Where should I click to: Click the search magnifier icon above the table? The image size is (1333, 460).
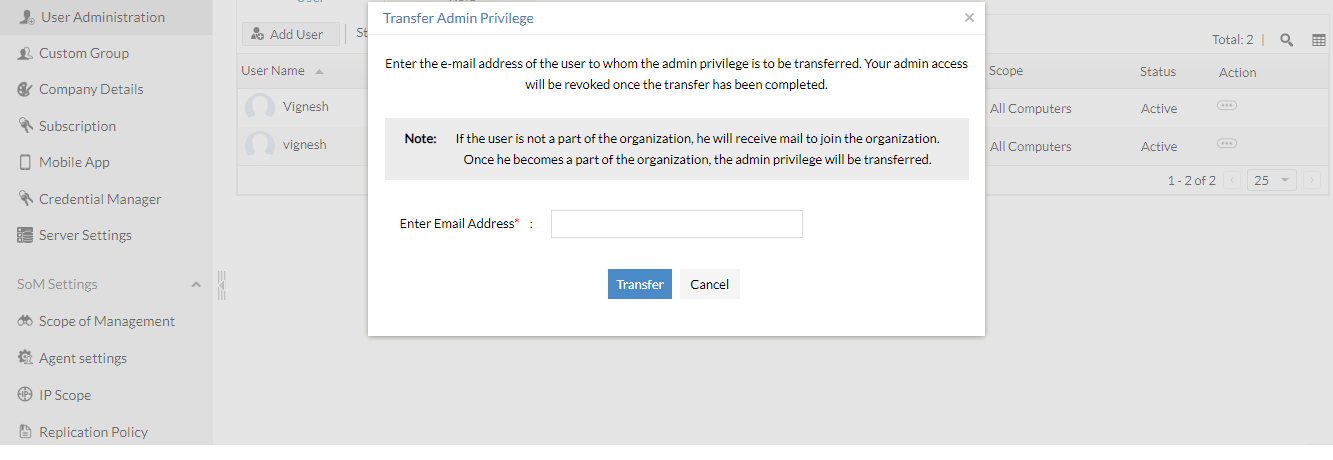coord(1287,40)
